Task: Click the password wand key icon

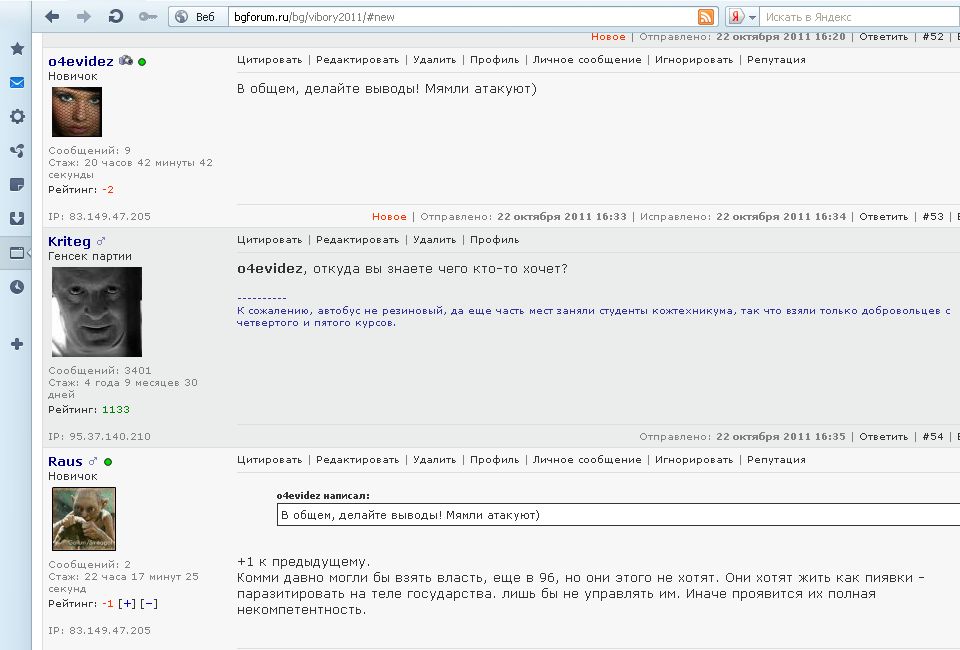Action: point(147,17)
